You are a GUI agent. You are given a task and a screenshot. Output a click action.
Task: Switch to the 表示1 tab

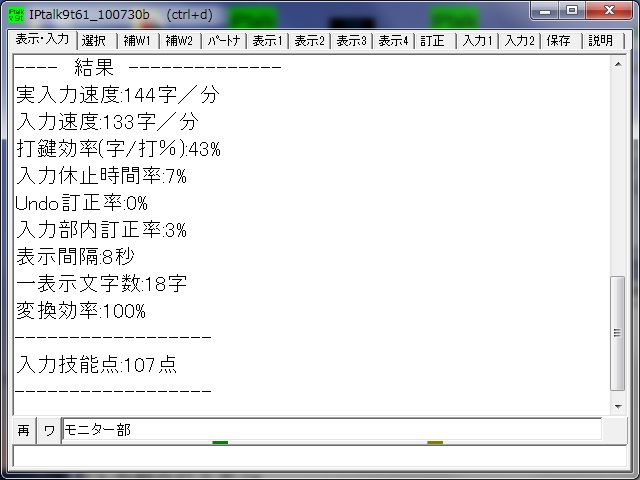(x=267, y=41)
